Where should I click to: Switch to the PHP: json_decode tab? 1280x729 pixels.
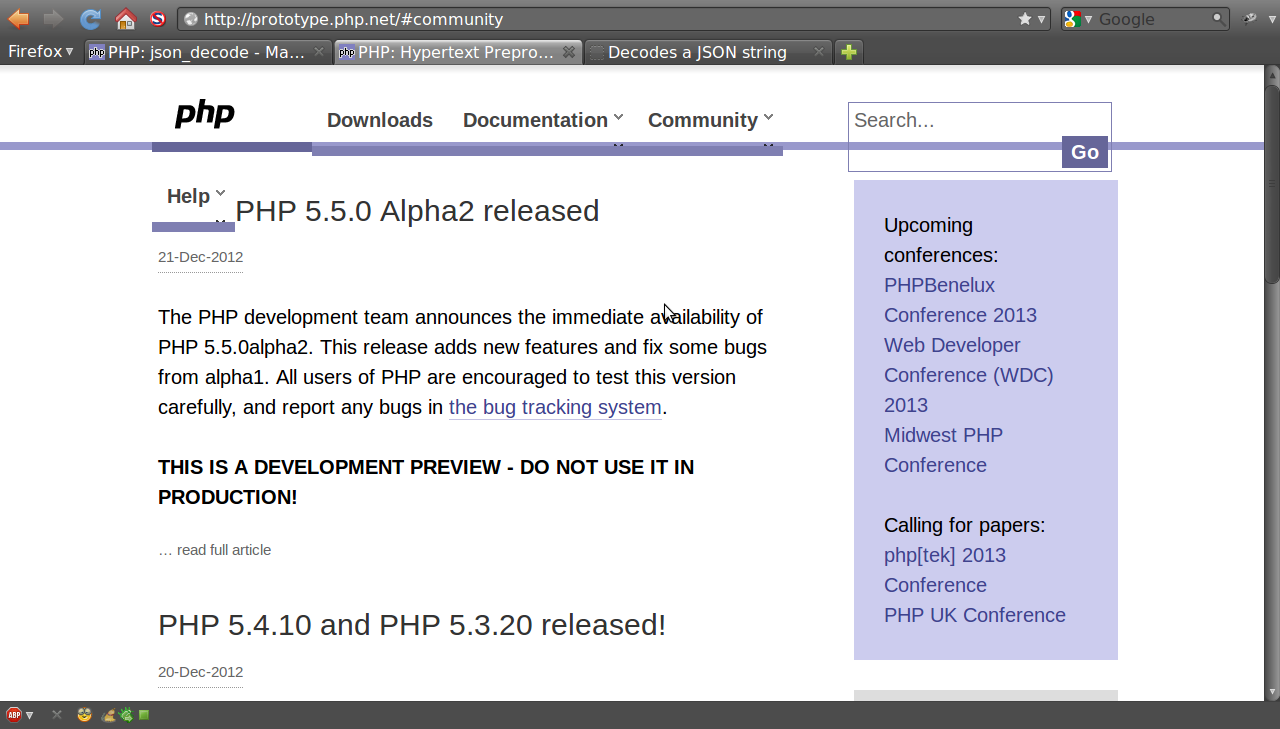click(x=208, y=52)
